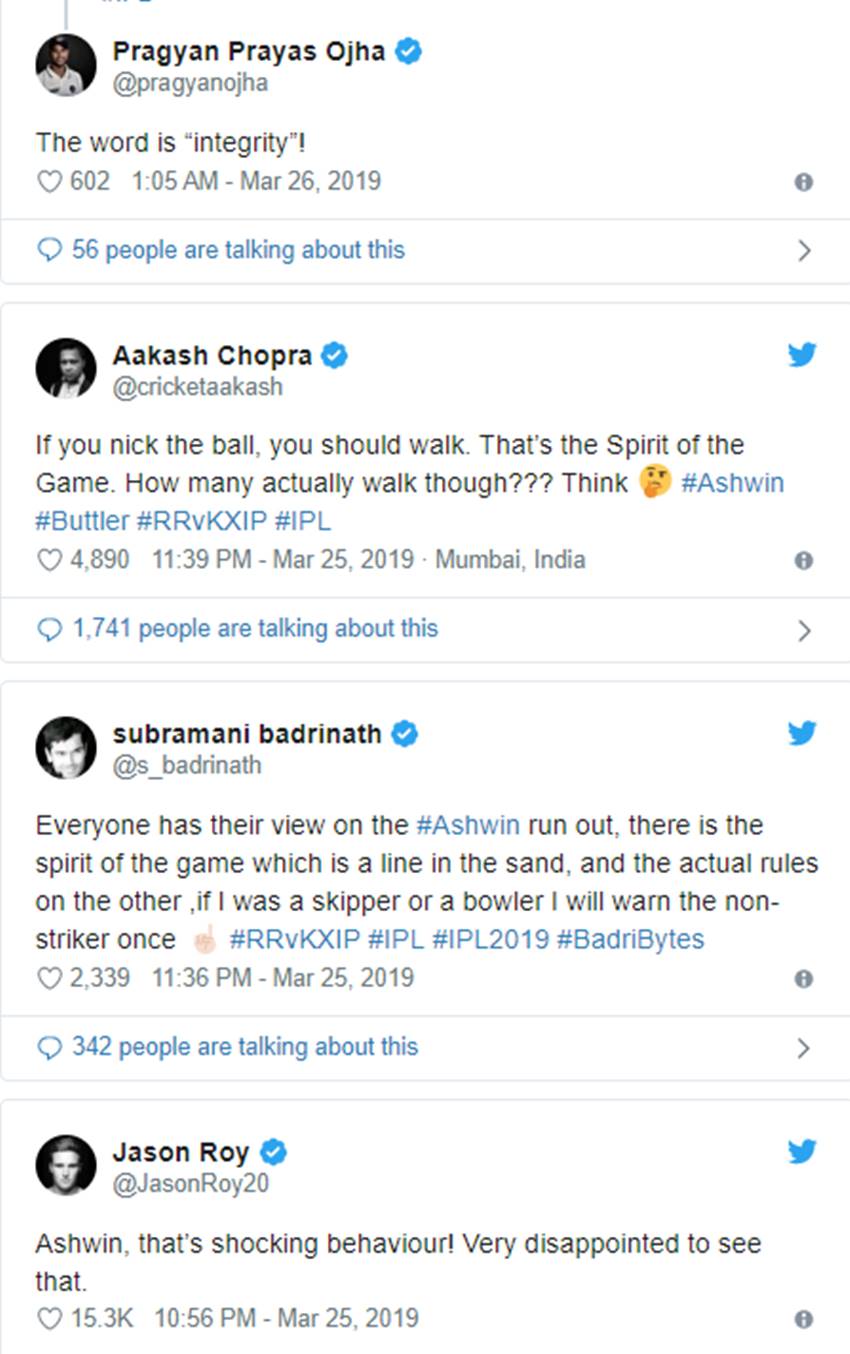Like Aakash Chopra's tweet via heart icon

49,560
